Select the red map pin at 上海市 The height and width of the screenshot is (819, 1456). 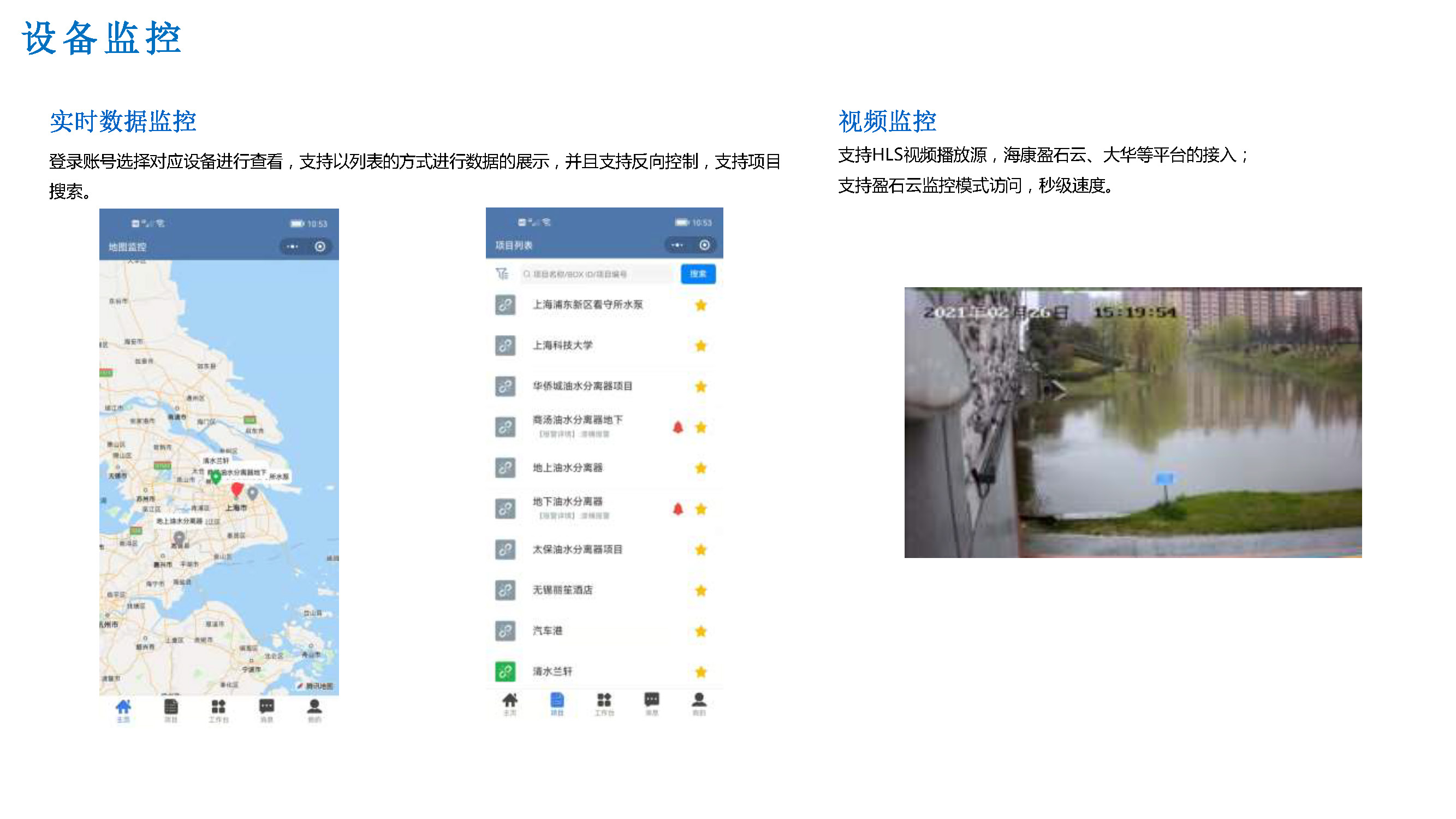(237, 489)
